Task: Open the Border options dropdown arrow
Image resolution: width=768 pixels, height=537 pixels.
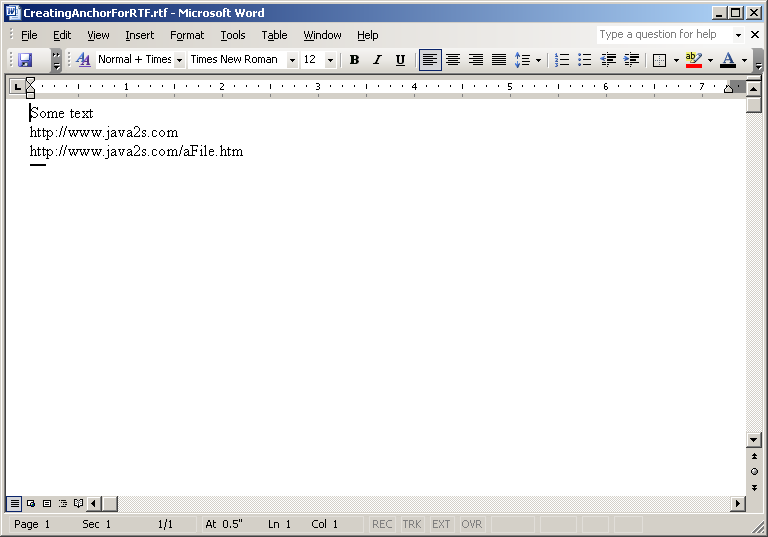Action: point(676,60)
